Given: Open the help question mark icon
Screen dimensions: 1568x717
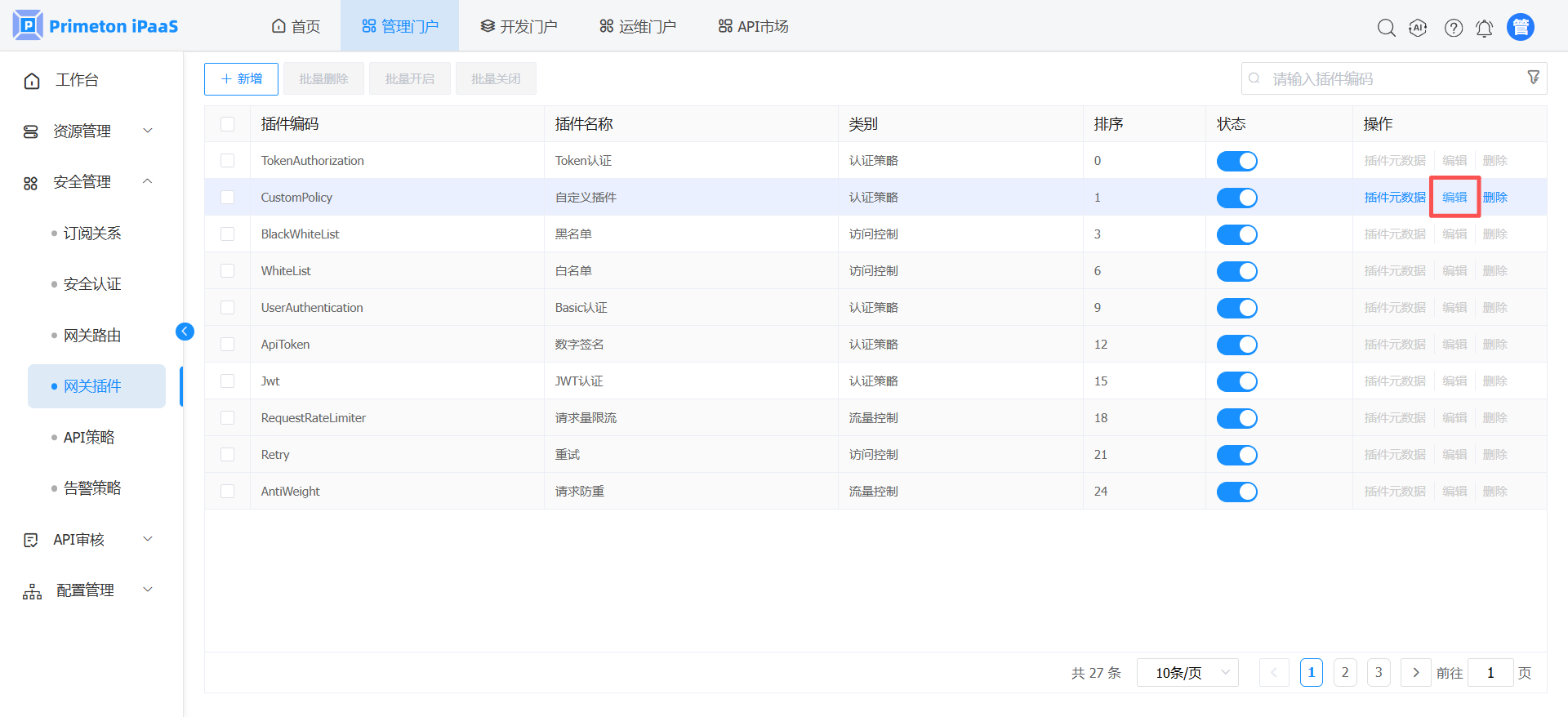Looking at the screenshot, I should (x=1454, y=28).
